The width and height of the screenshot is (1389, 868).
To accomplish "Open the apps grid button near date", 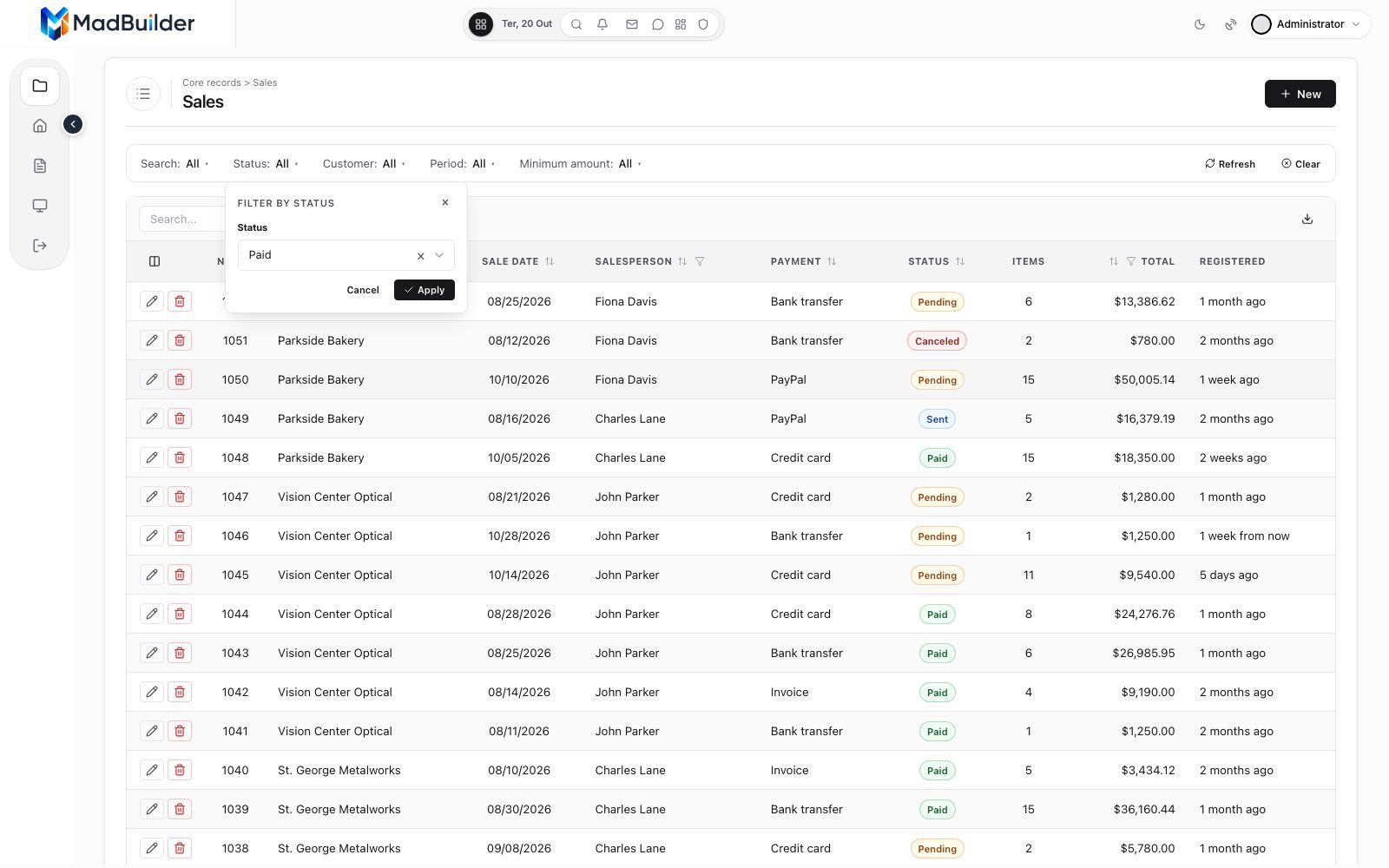I will [481, 24].
